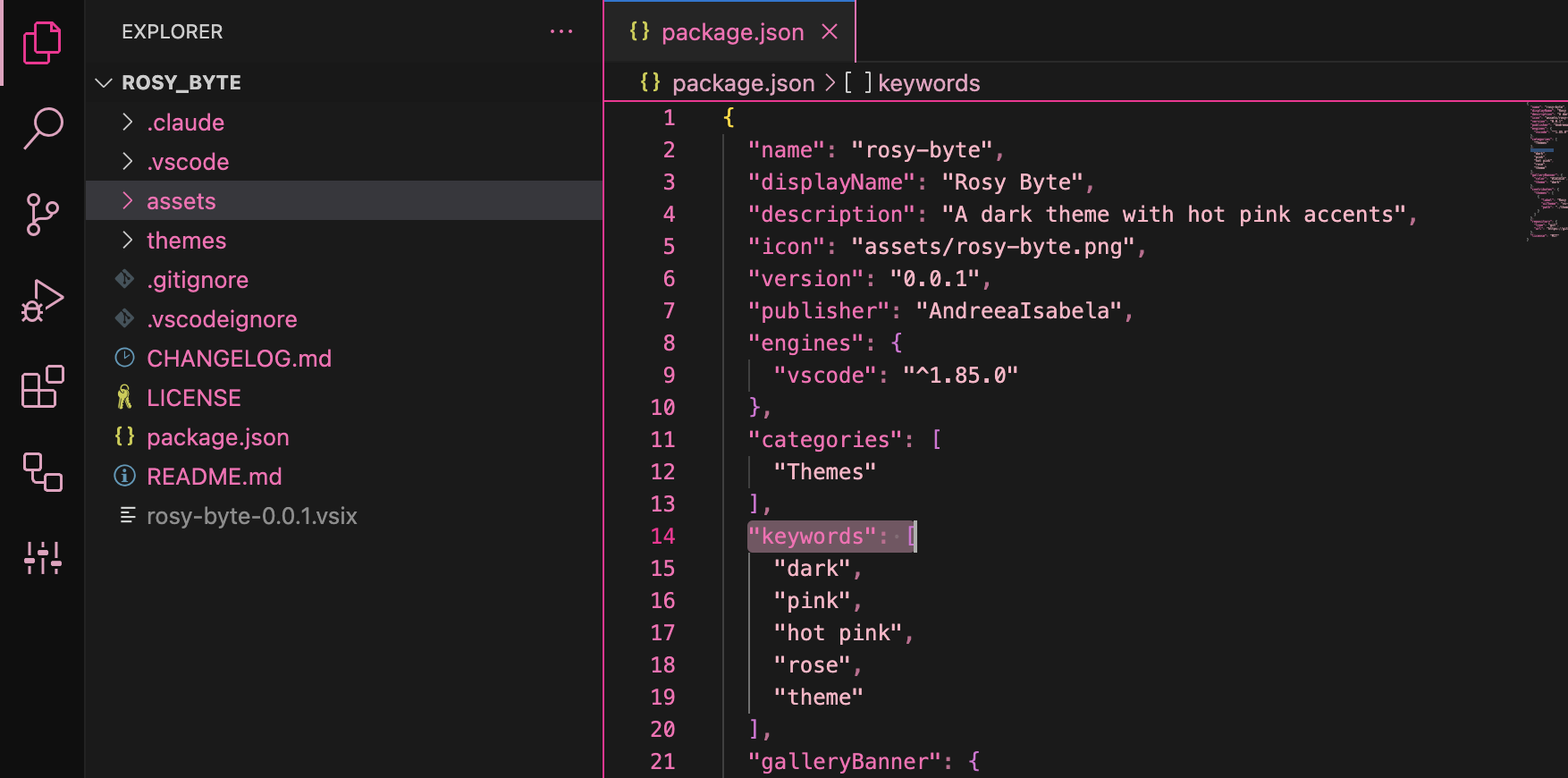
Task: Click "Rosy Byte" display name value
Action: pyautogui.click(x=1013, y=182)
